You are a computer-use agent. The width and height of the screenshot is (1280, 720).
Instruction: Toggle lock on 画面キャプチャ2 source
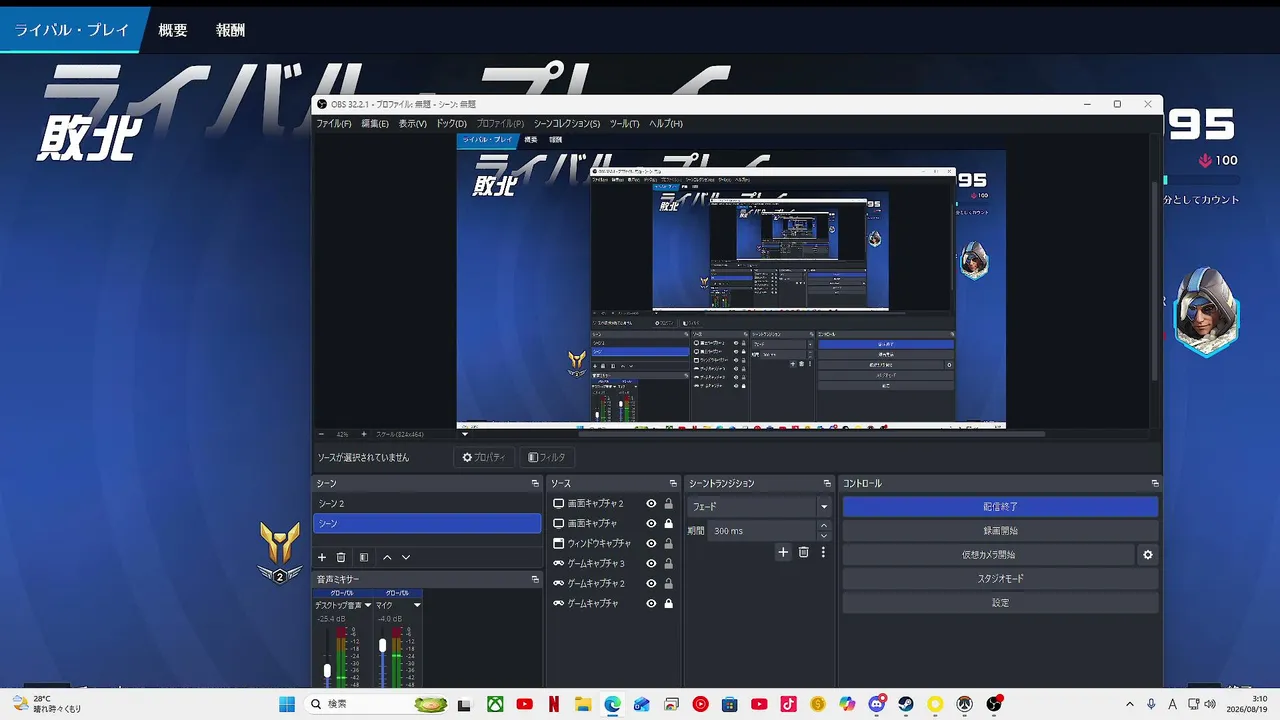pos(668,504)
